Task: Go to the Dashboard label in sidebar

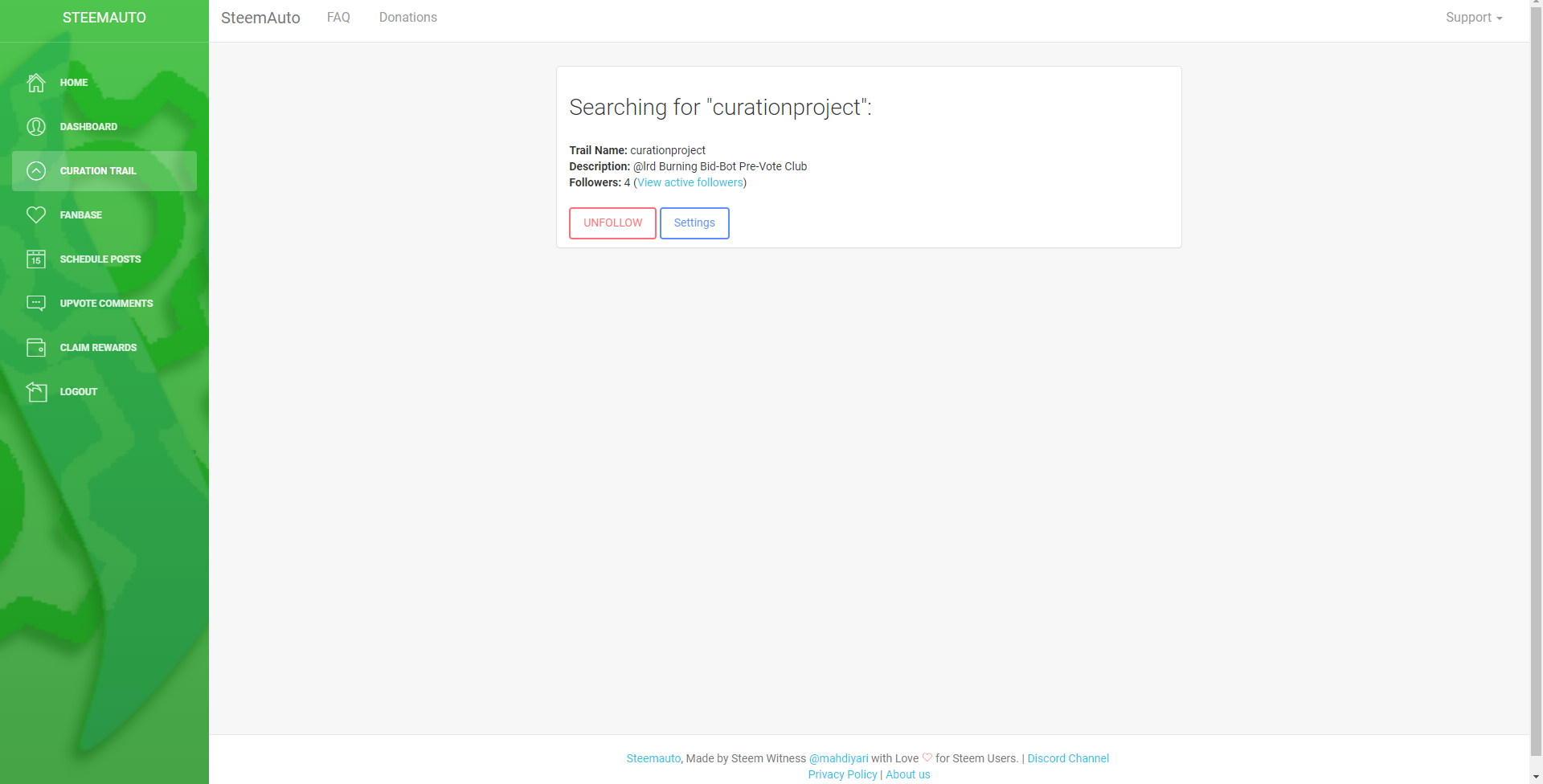Action: tap(88, 127)
